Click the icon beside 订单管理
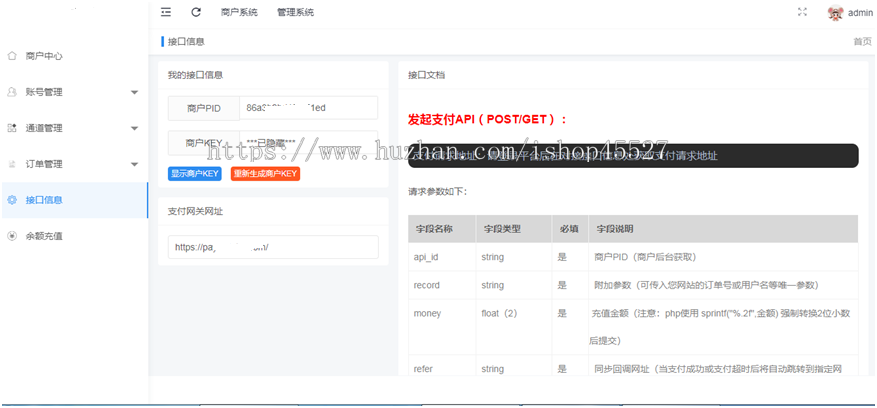877x408 pixels. pyautogui.click(x=12, y=164)
